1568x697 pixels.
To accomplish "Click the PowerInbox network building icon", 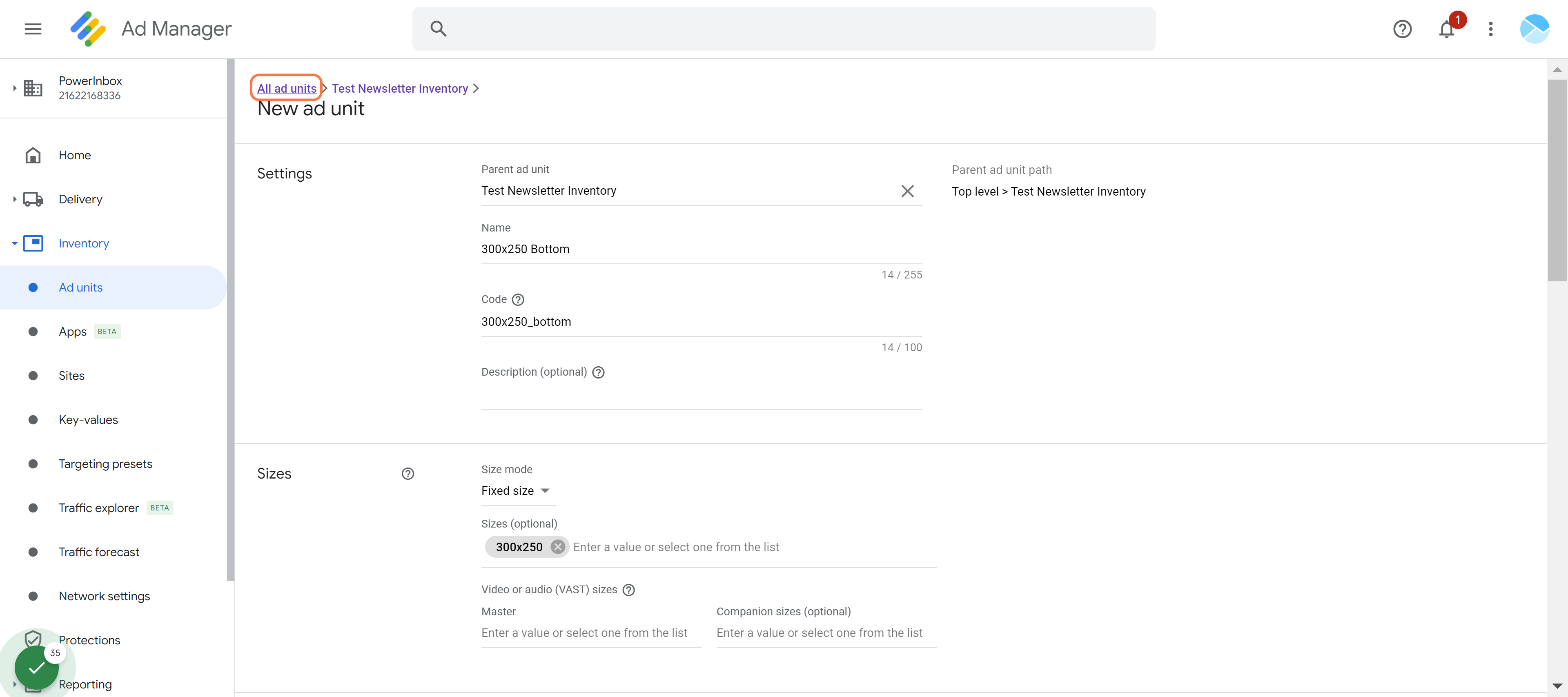I will pyautogui.click(x=33, y=88).
